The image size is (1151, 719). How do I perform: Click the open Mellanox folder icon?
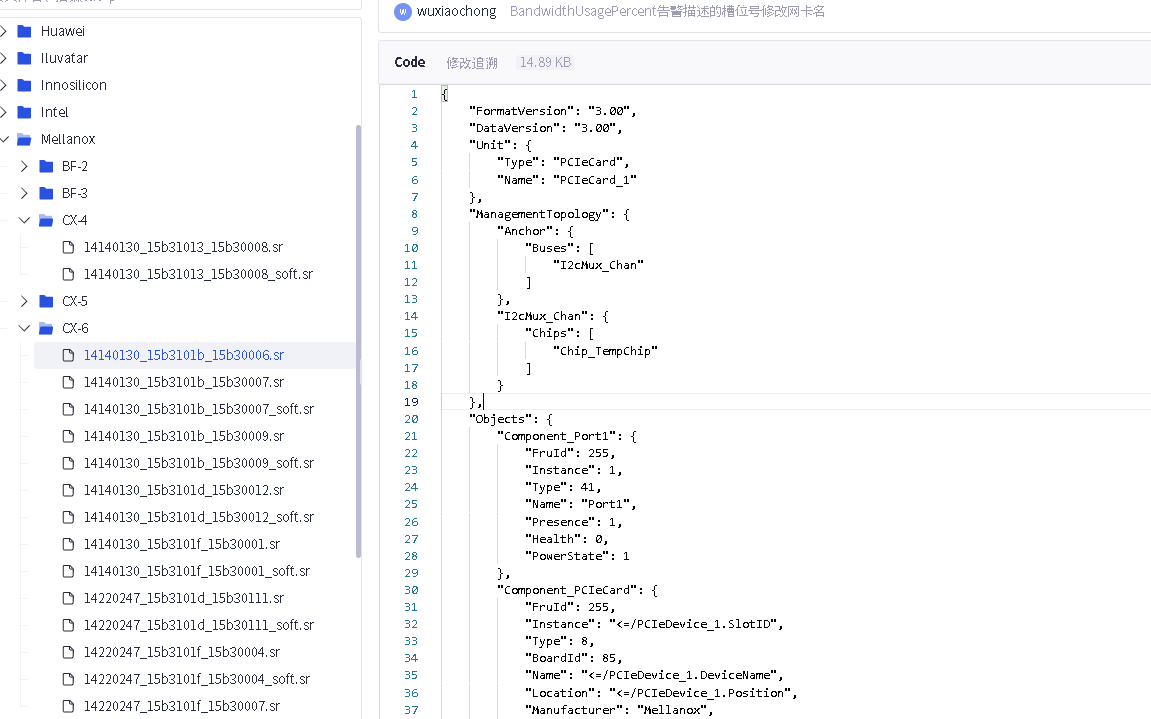pos(25,139)
